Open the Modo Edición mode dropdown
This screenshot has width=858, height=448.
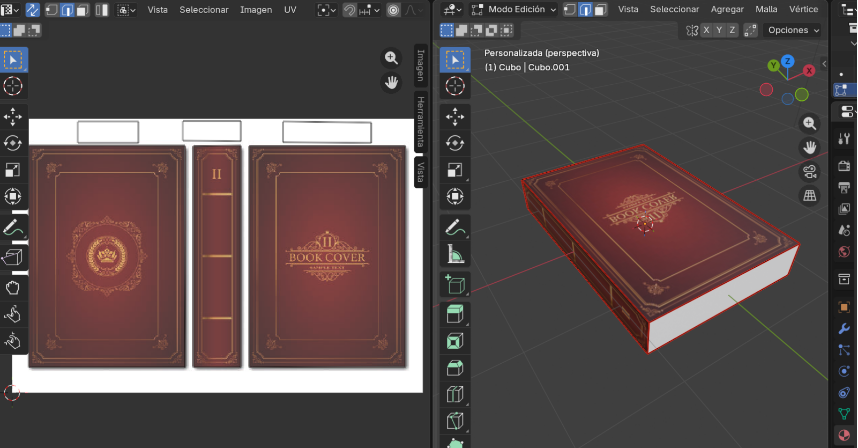point(514,9)
